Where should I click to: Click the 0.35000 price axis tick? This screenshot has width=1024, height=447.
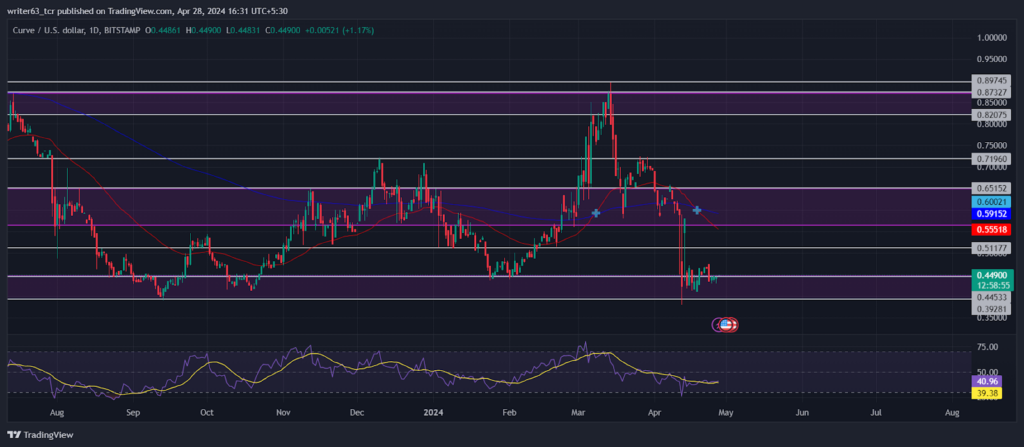(x=993, y=318)
